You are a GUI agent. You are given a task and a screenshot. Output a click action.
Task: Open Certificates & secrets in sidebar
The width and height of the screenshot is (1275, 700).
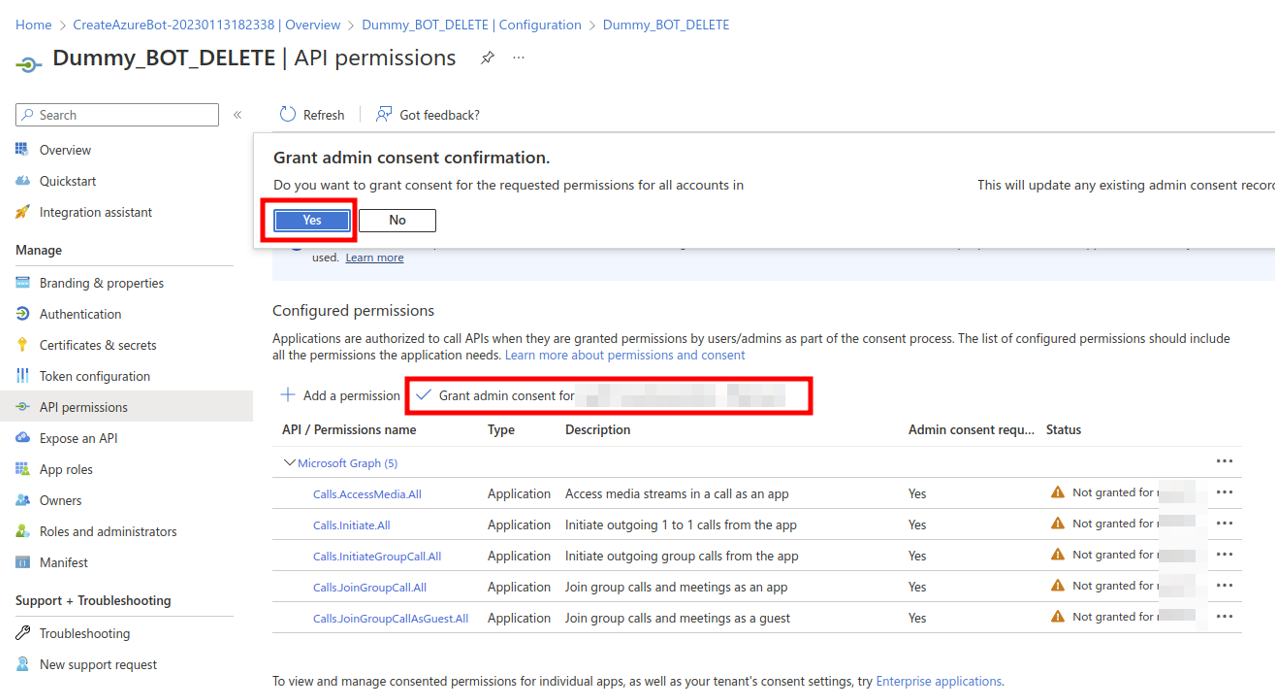click(97, 345)
